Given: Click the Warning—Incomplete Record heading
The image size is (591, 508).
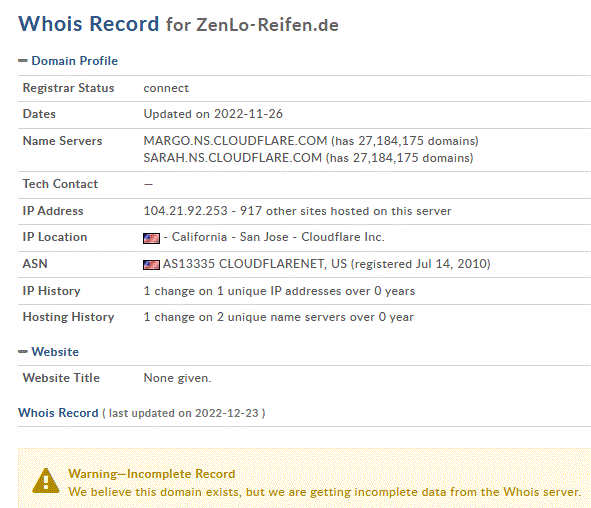Looking at the screenshot, I should (152, 474).
